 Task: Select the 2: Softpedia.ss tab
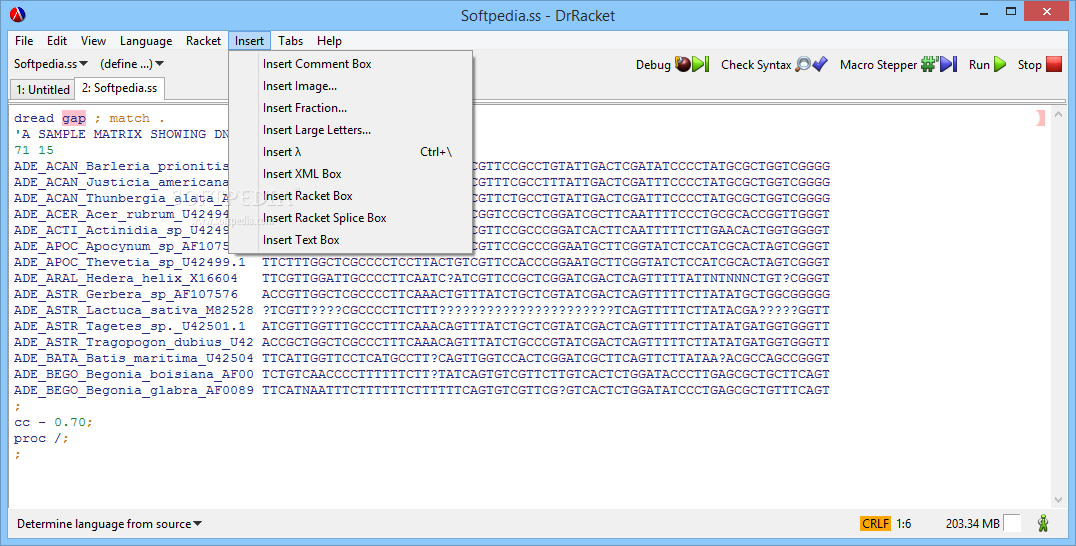119,88
